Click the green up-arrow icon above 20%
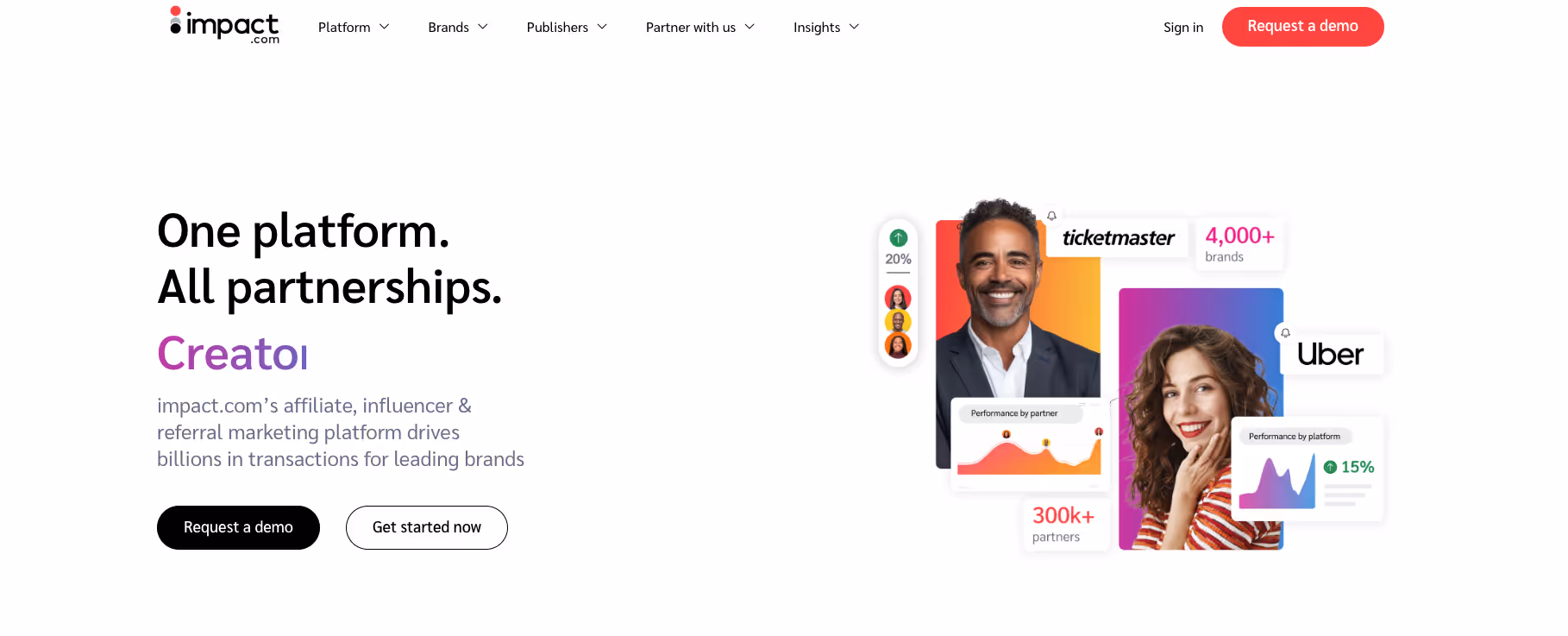The height and width of the screenshot is (636, 1568). [898, 237]
